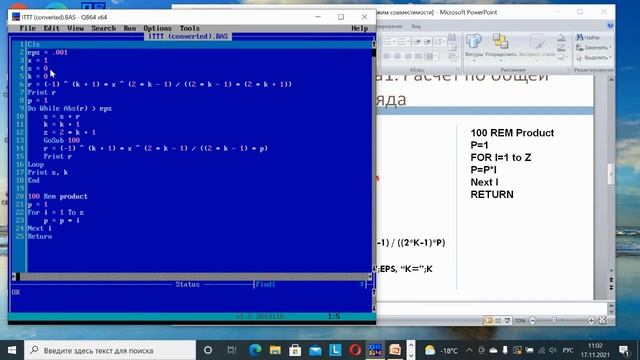Click code line 'Do While Abs(r) > eps'
This screenshot has width=640, height=360.
click(x=69, y=108)
